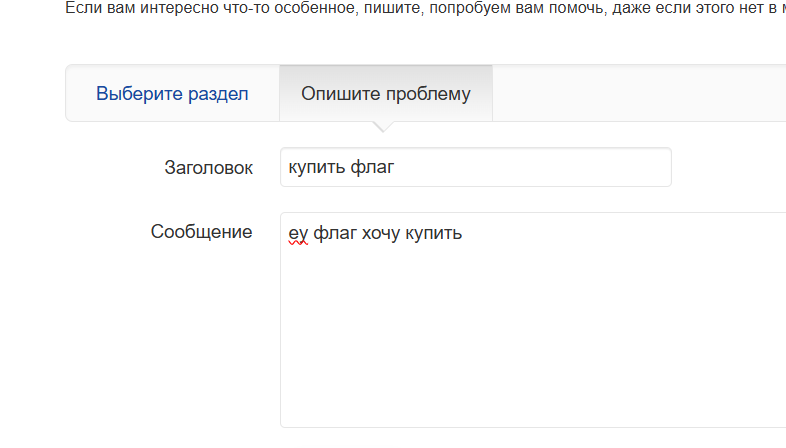
Task: Focus the Заголовок input field
Action: [475, 167]
